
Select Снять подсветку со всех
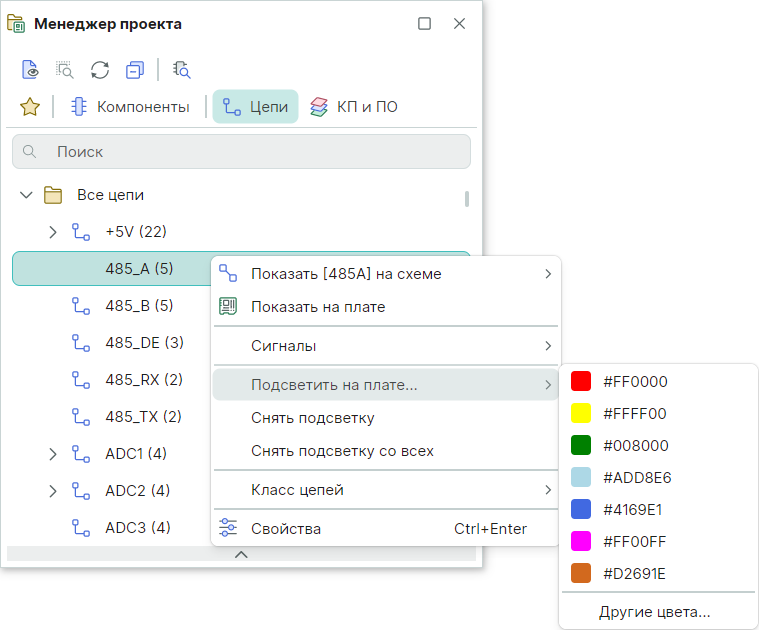point(342,451)
